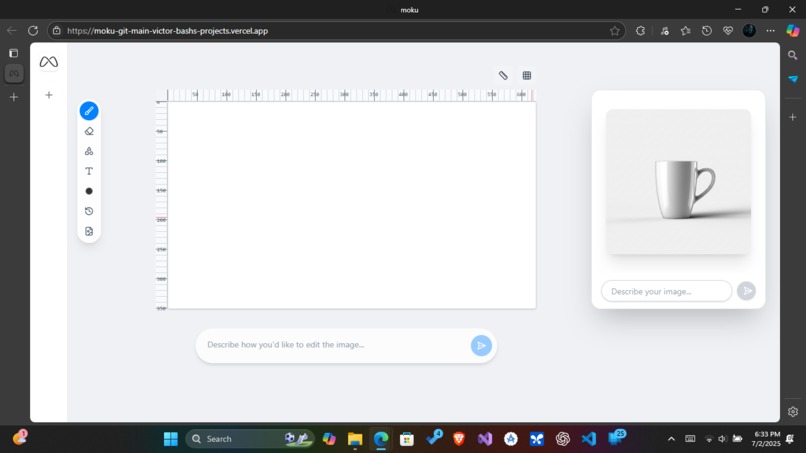The height and width of the screenshot is (453, 806).
Task: Submit the image description prompt
Action: tap(746, 291)
